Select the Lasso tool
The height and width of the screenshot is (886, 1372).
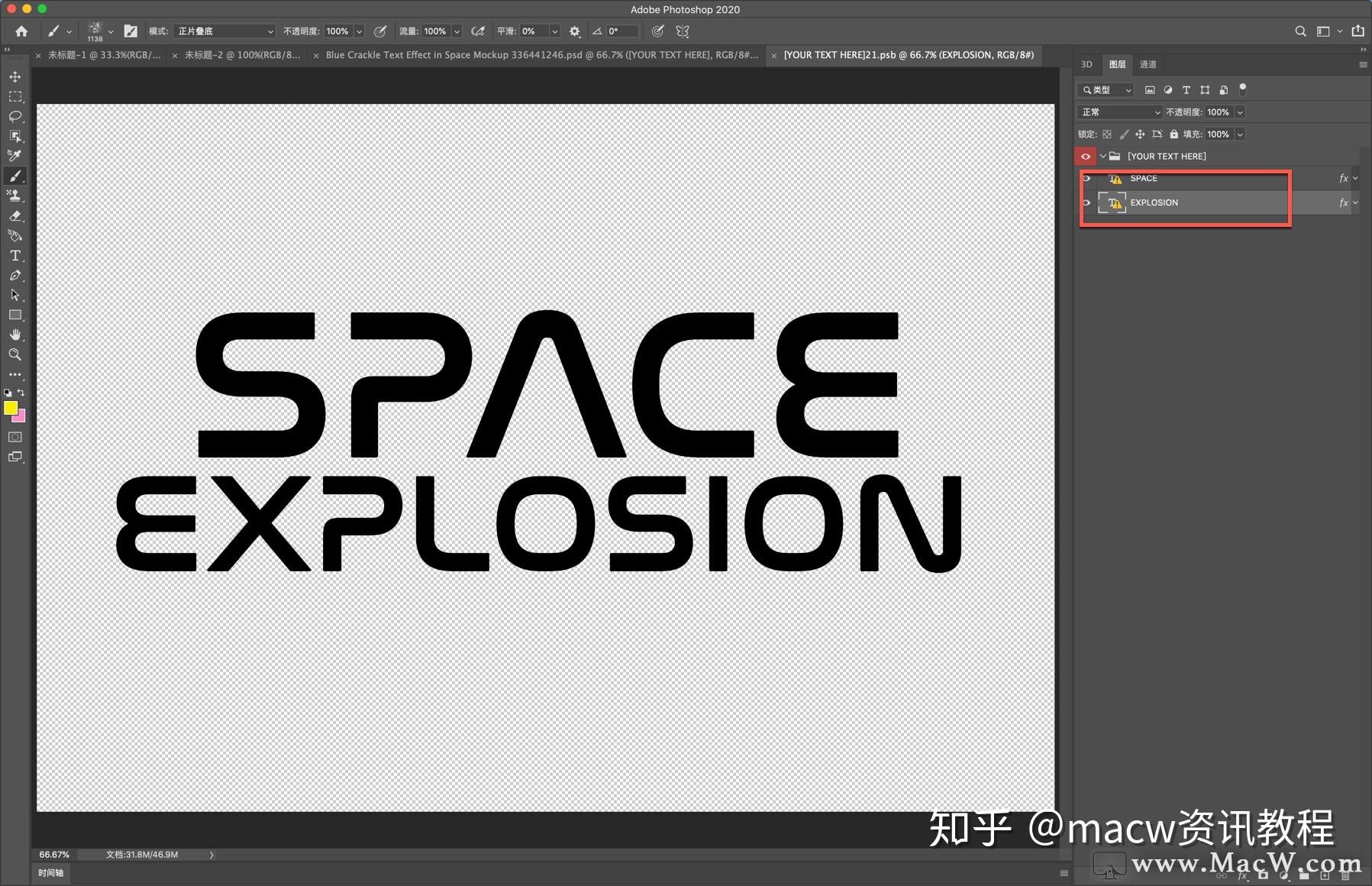point(15,116)
